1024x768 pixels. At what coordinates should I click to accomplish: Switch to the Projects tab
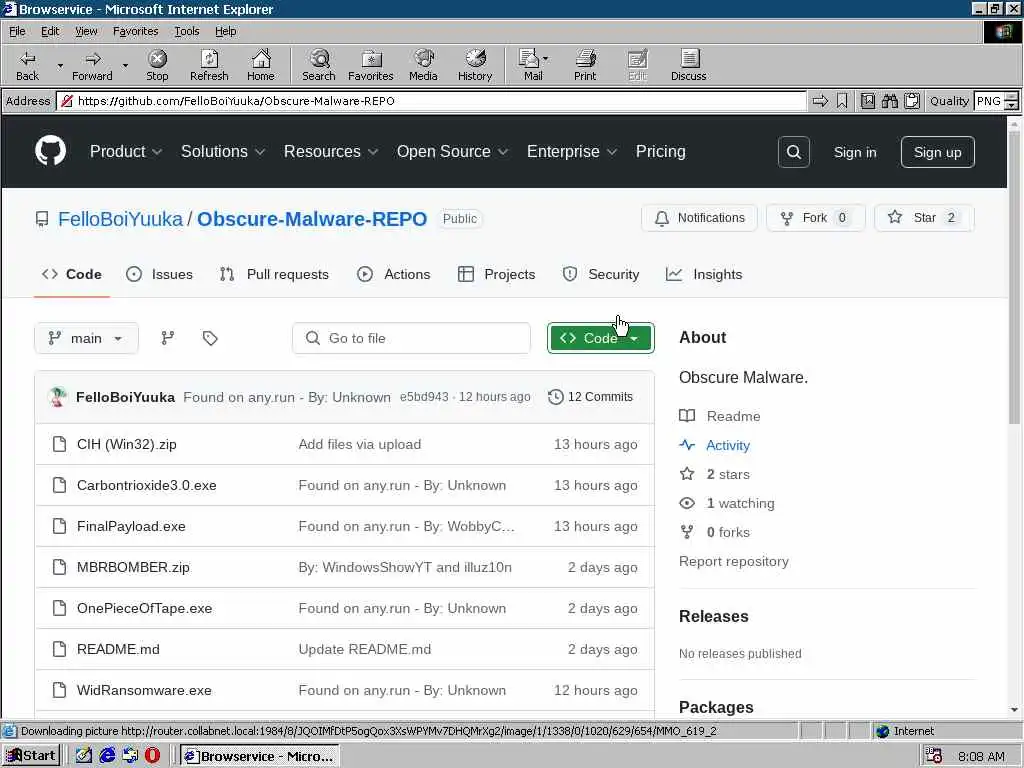click(496, 274)
